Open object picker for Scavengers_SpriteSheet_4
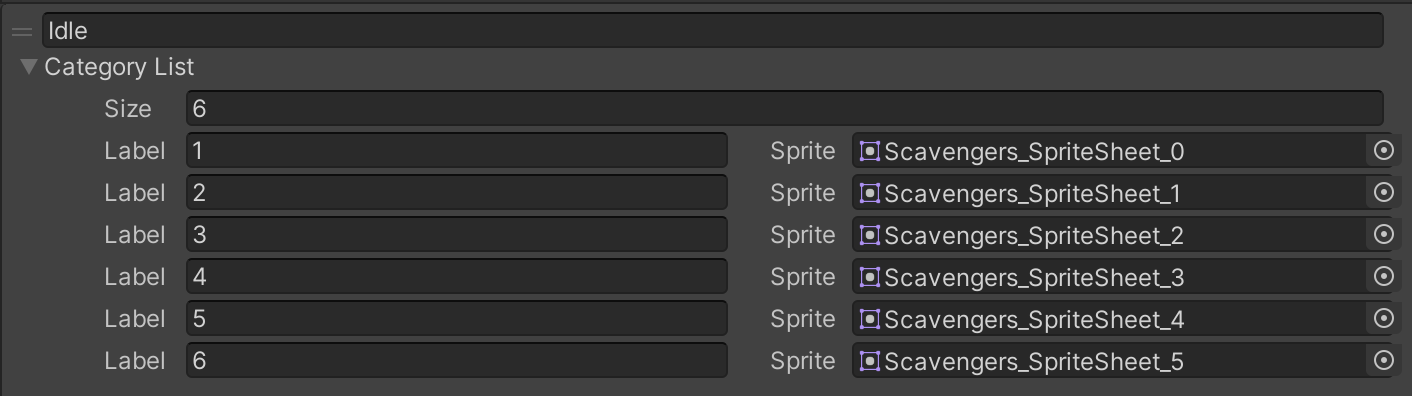The width and height of the screenshot is (1412, 396). [x=1383, y=319]
